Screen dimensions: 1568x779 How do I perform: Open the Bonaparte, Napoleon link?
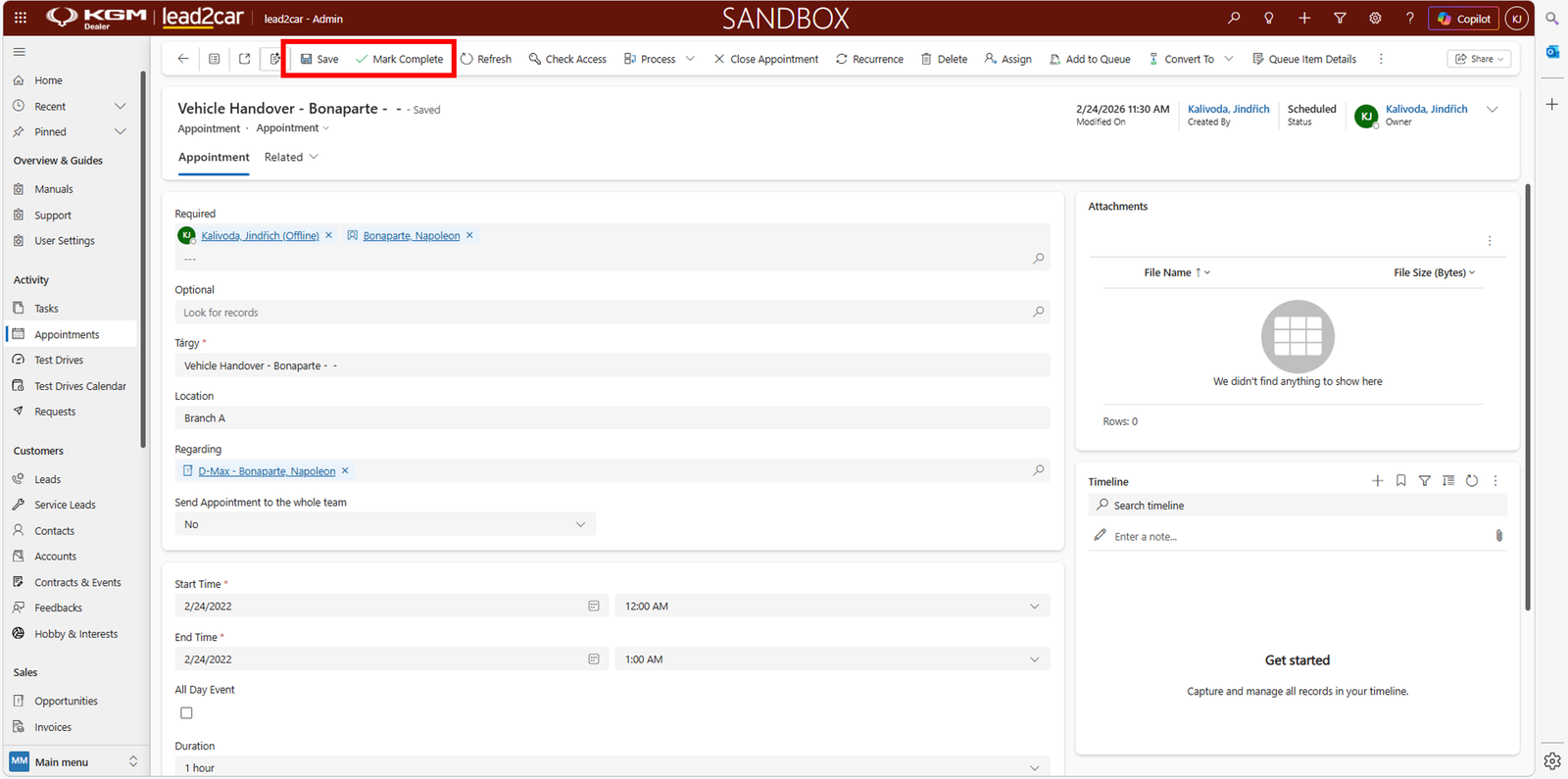412,236
